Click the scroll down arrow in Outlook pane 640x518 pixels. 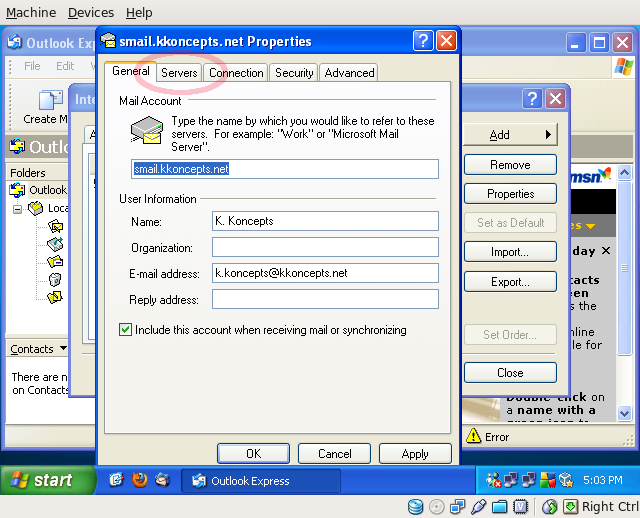click(x=624, y=413)
